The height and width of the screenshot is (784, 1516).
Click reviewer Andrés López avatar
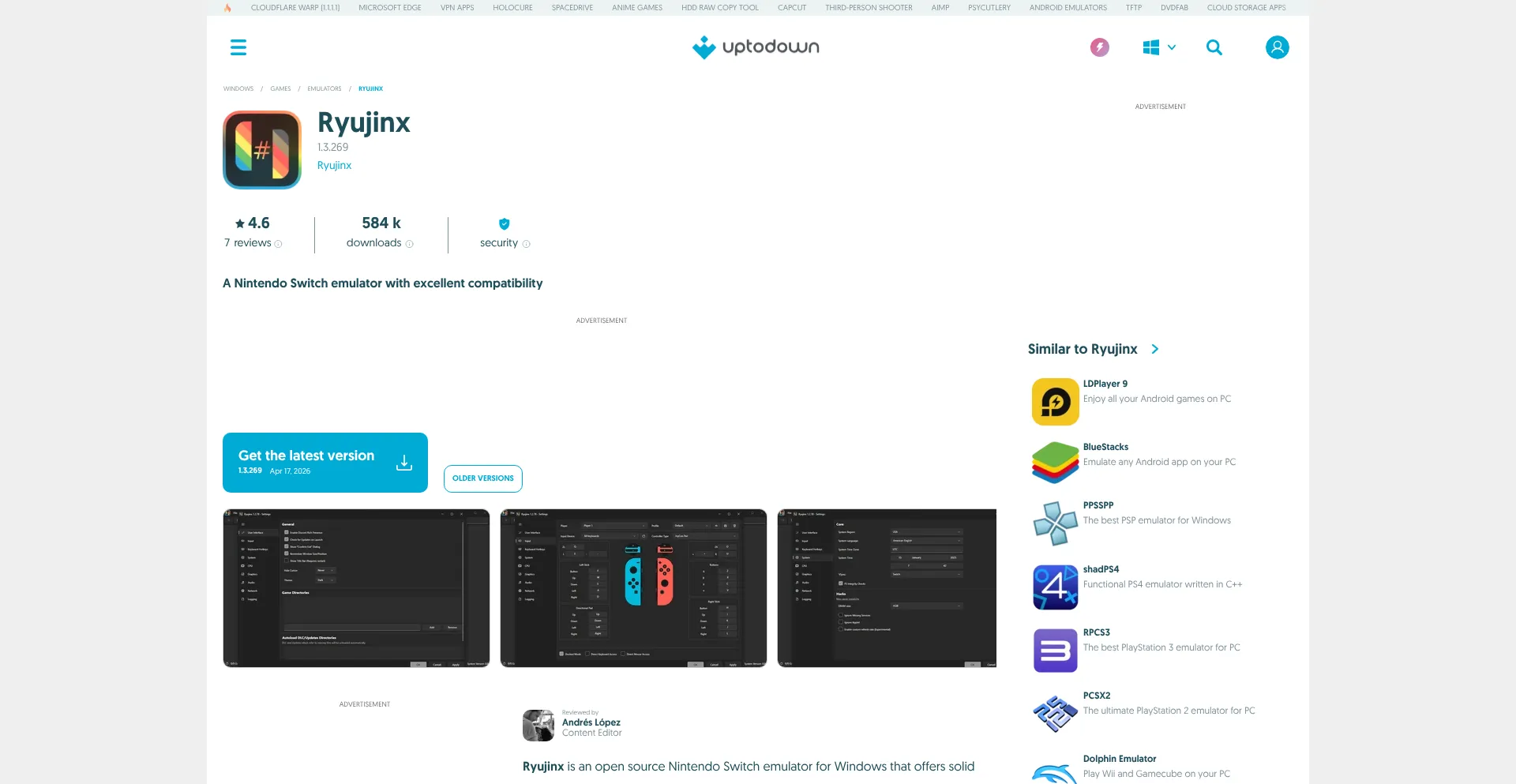point(538,726)
